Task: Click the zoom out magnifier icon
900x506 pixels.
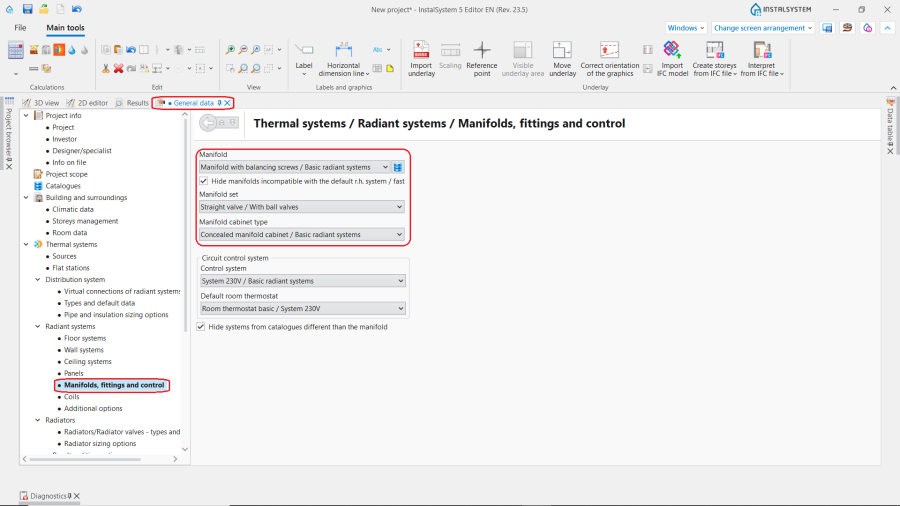Action: (x=243, y=50)
